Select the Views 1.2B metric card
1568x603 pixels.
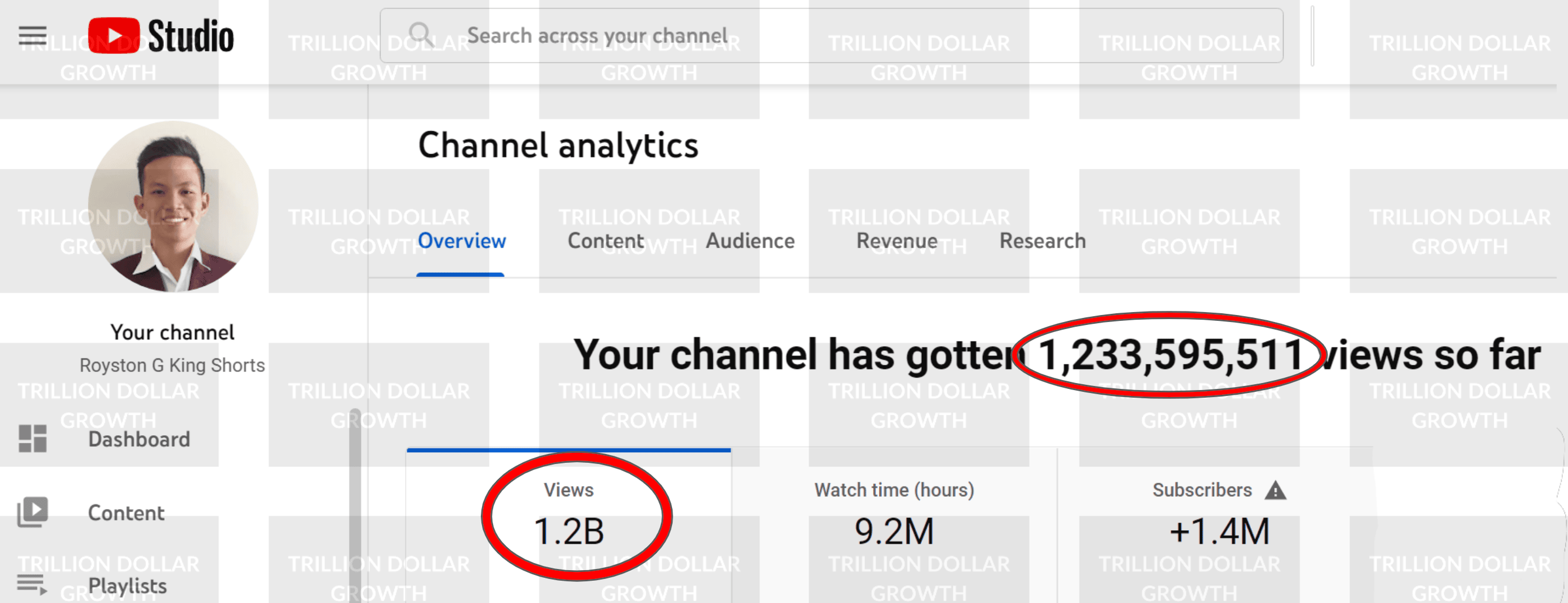coord(569,518)
